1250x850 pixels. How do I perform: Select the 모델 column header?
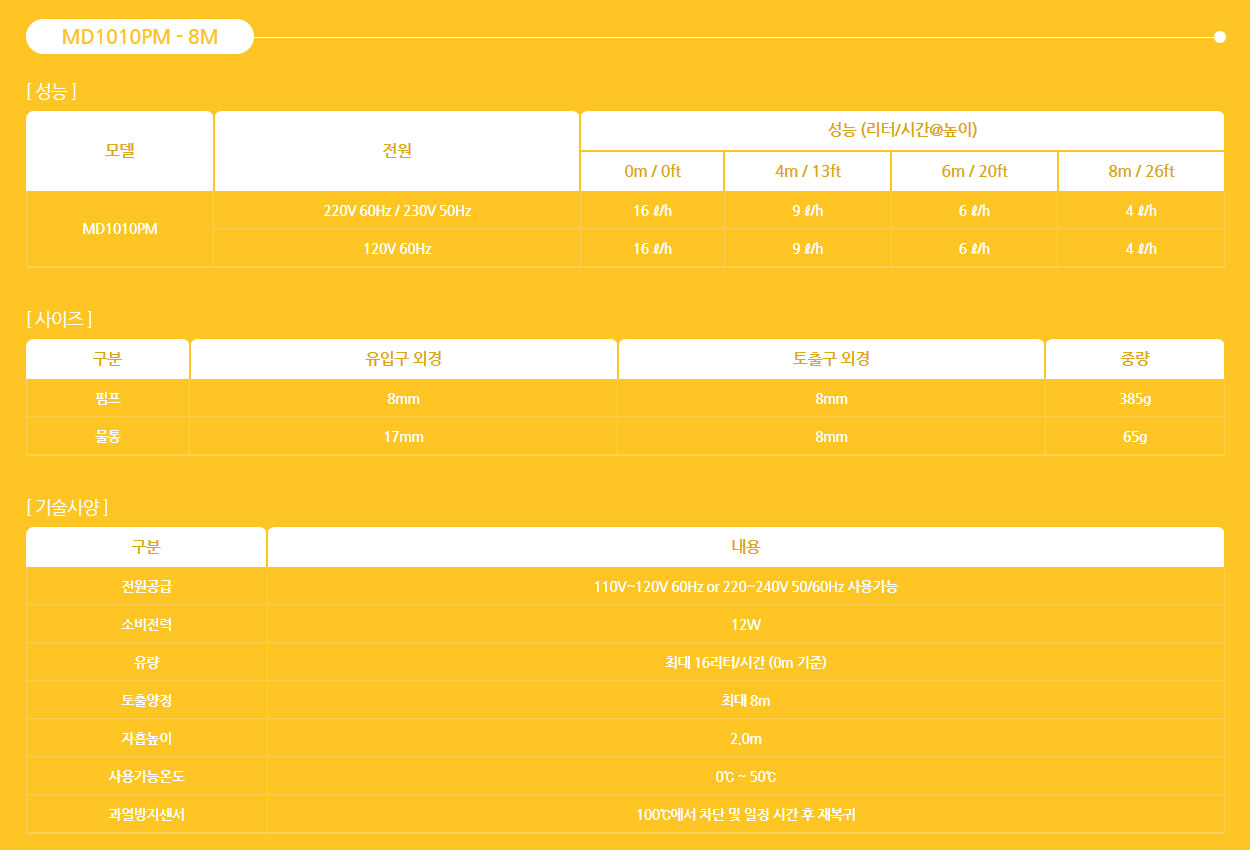120,151
